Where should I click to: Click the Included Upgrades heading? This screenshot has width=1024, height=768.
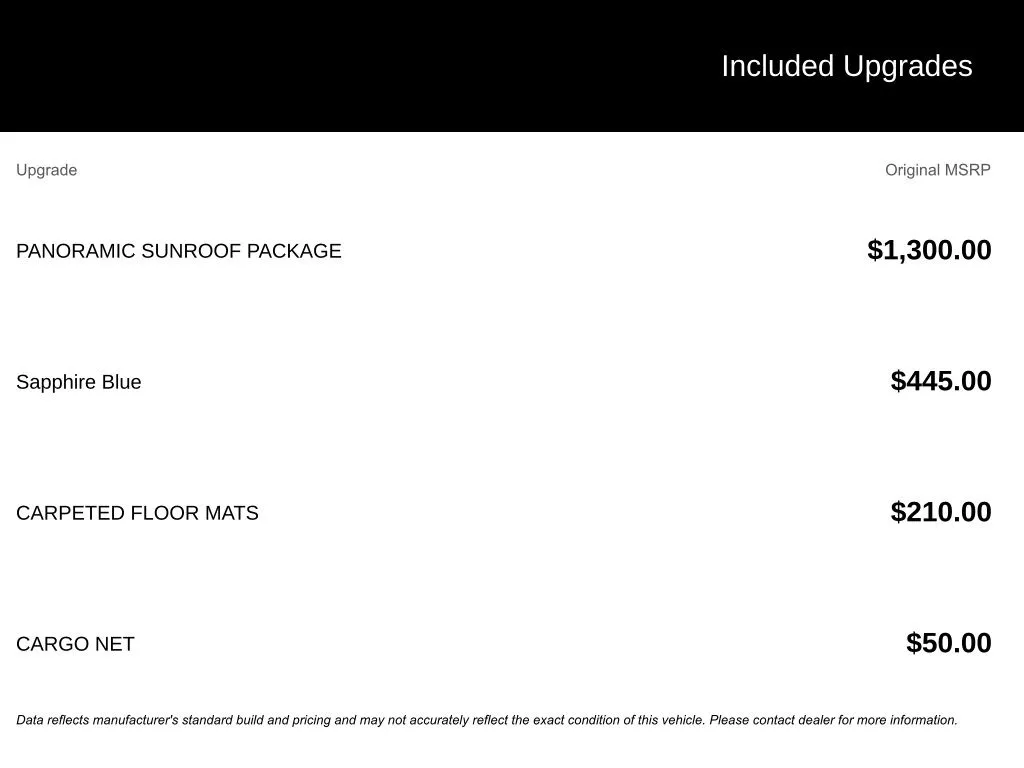click(846, 66)
